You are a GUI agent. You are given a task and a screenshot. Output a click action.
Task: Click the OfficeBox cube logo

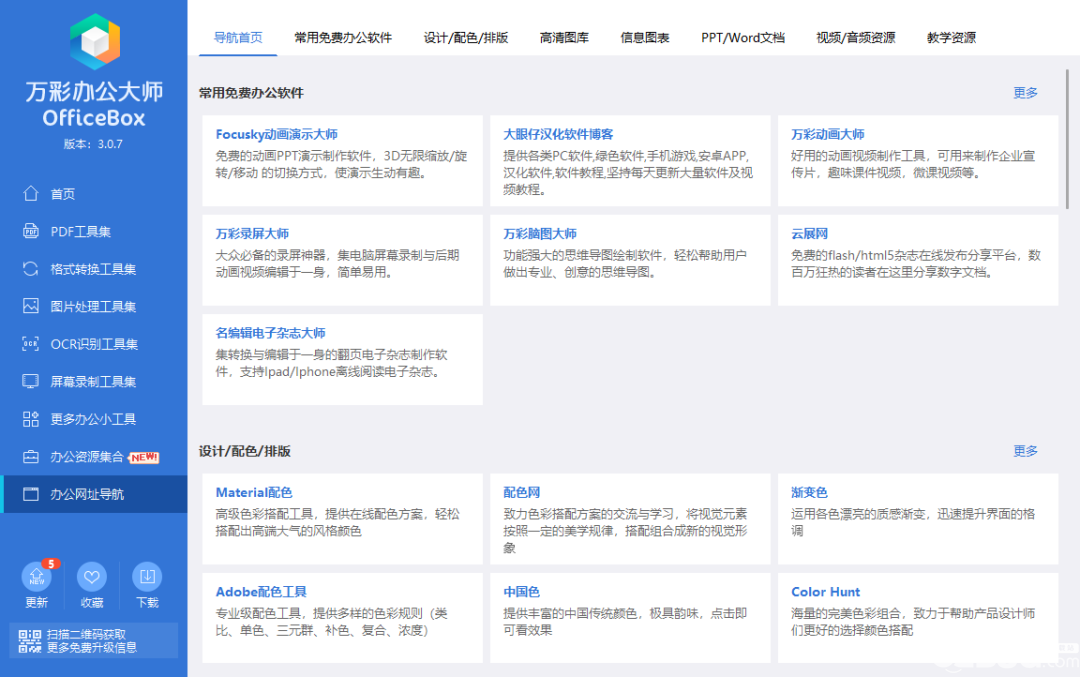(x=94, y=43)
